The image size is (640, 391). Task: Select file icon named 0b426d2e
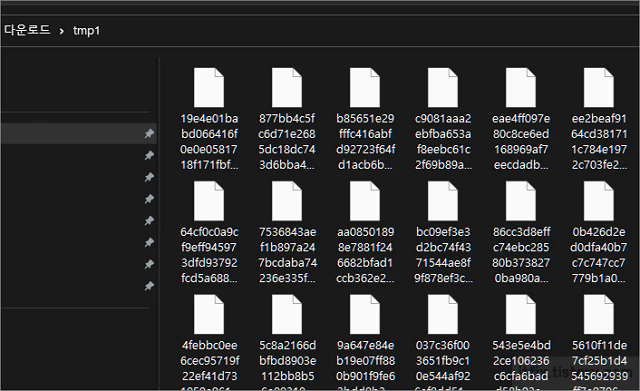[x=599, y=201]
